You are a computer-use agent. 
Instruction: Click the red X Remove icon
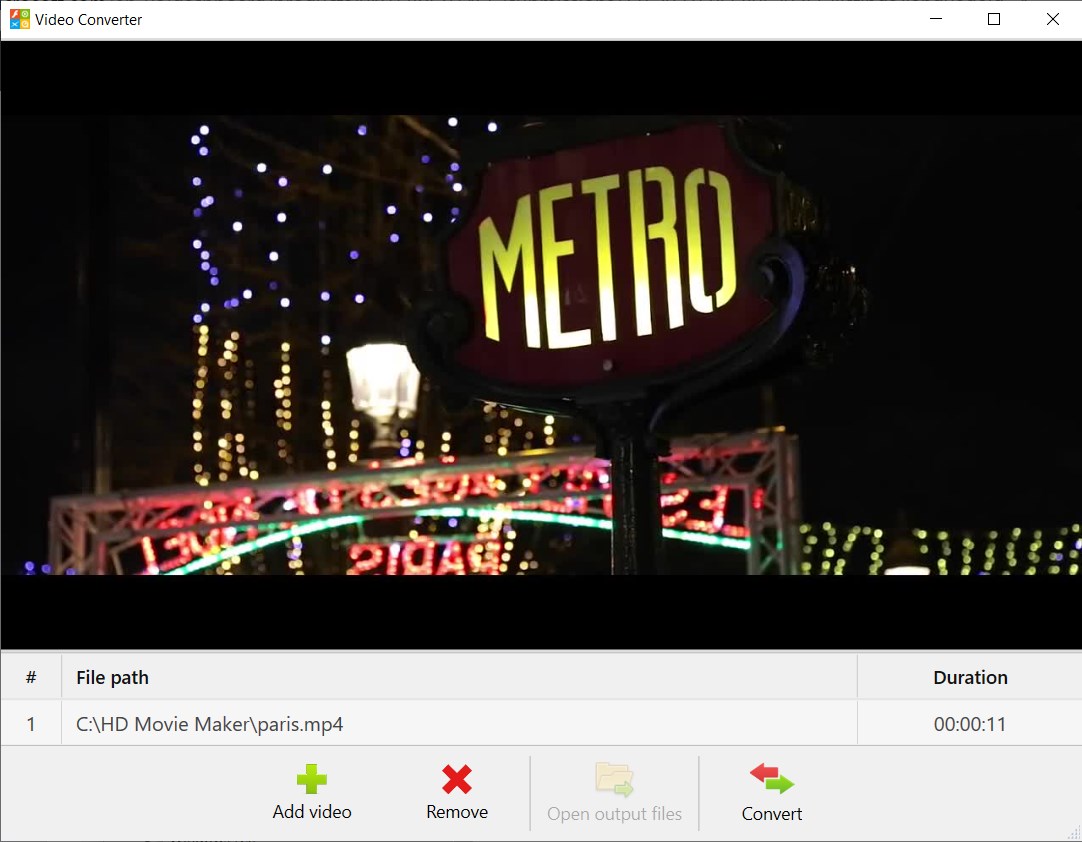coord(456,779)
